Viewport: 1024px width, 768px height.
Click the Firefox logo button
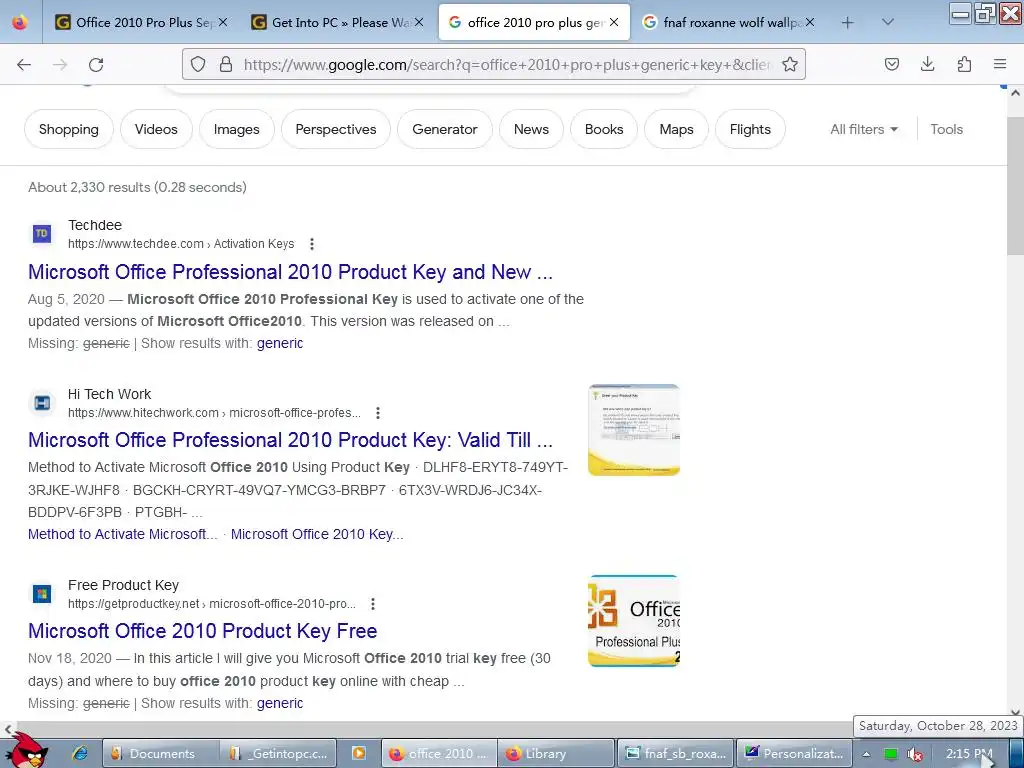[x=20, y=22]
